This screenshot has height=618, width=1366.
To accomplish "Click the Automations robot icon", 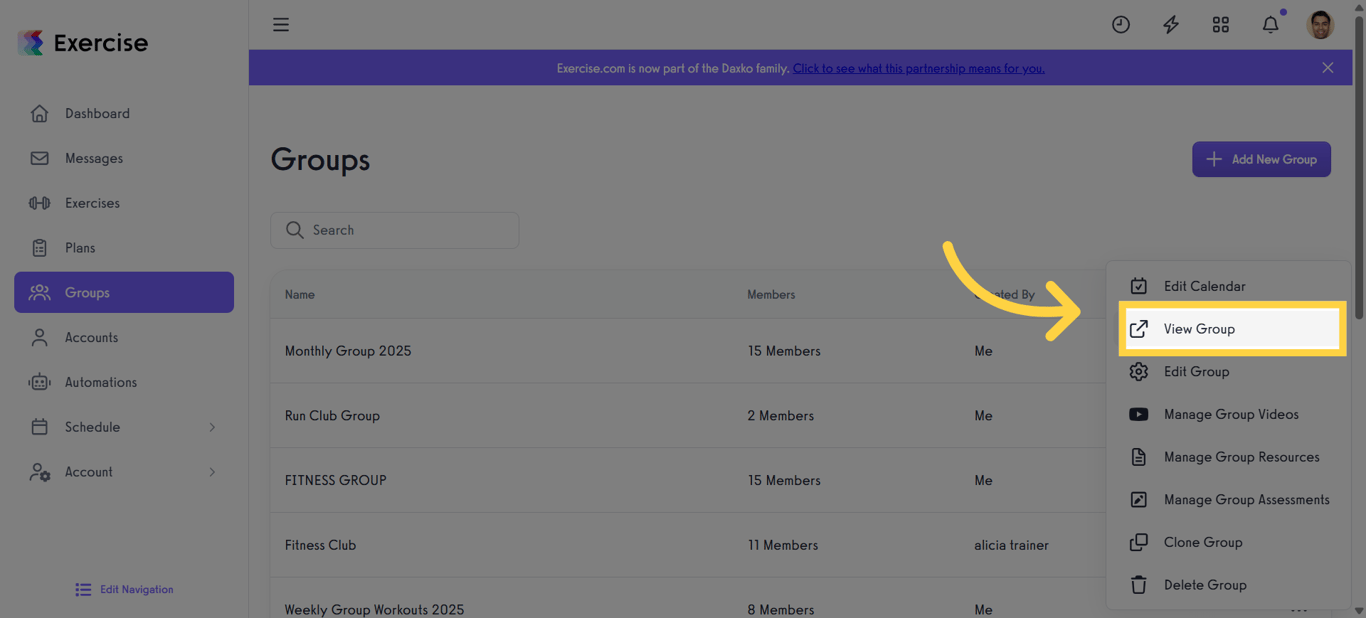I will click(39, 382).
